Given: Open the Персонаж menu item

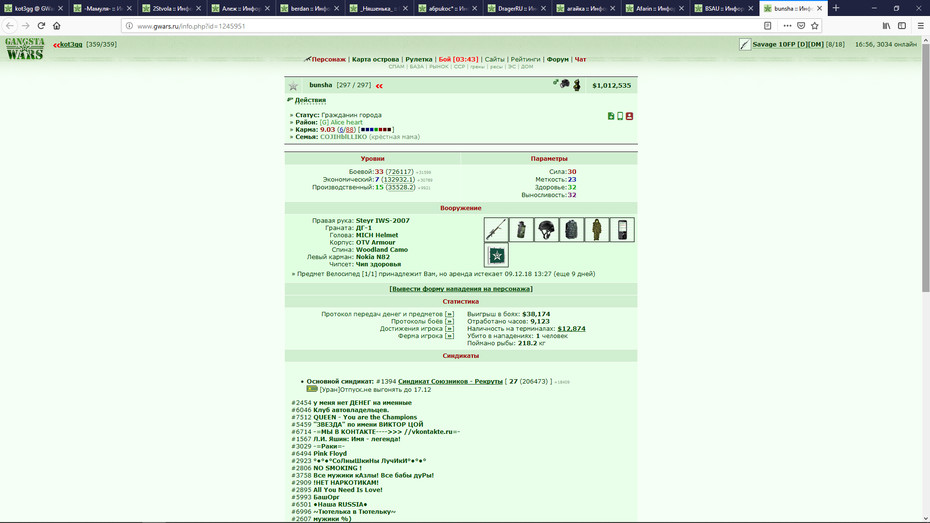Looking at the screenshot, I should 329,59.
